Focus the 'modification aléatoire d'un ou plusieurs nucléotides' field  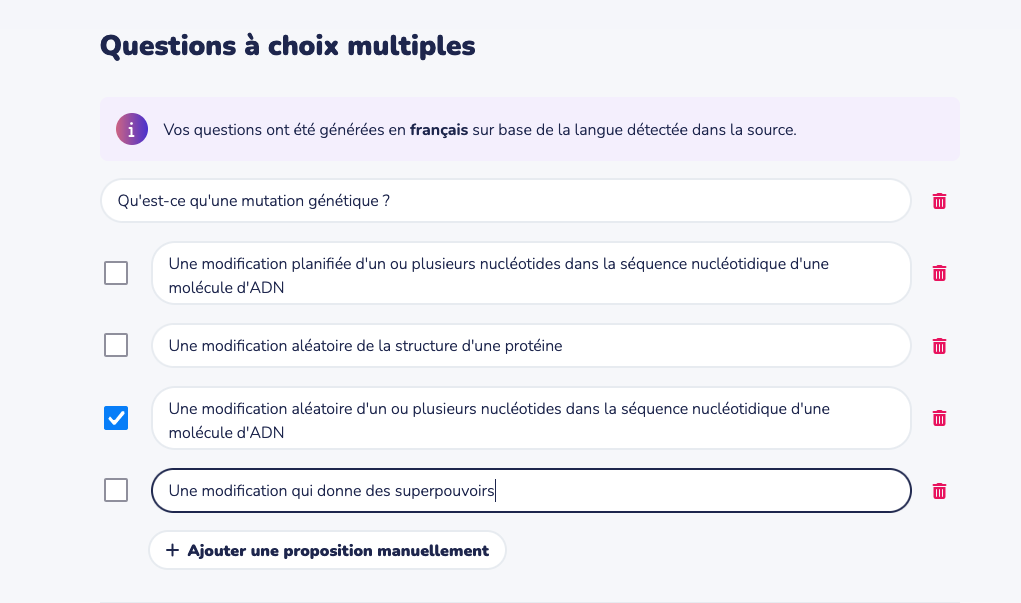[x=530, y=418]
